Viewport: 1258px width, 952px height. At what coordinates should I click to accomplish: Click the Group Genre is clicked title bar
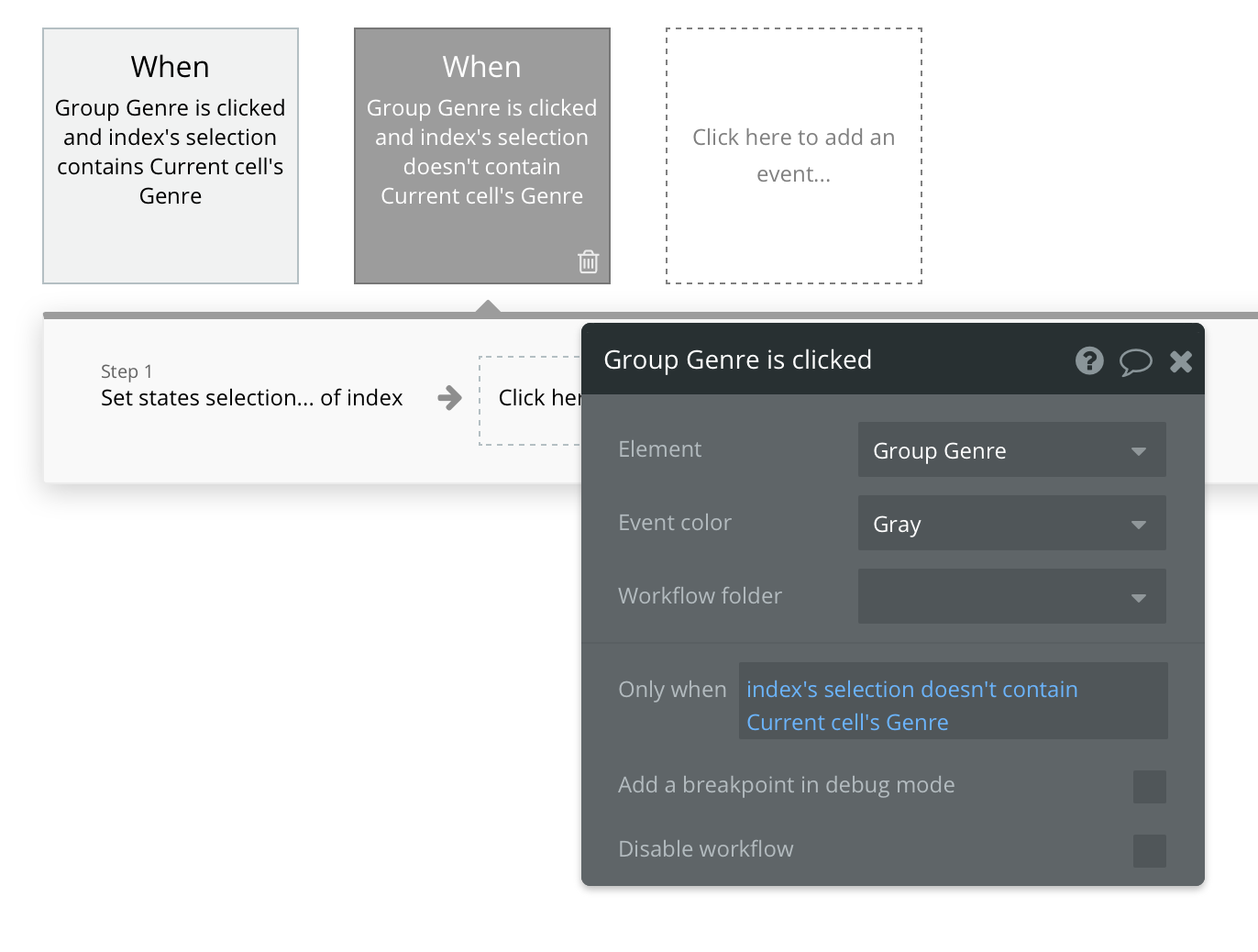point(825,360)
